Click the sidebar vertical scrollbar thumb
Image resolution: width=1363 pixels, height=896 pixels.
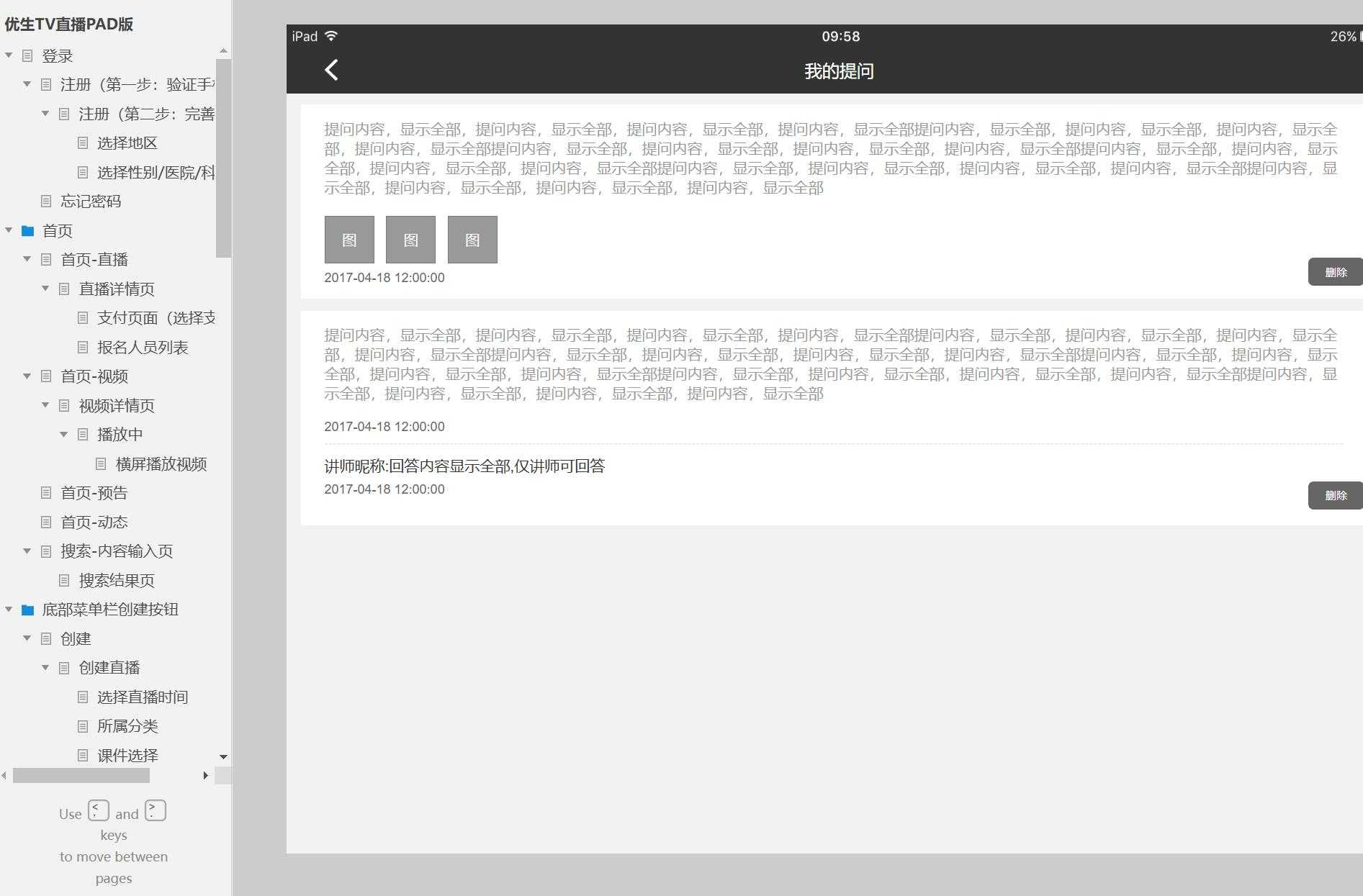[223, 158]
